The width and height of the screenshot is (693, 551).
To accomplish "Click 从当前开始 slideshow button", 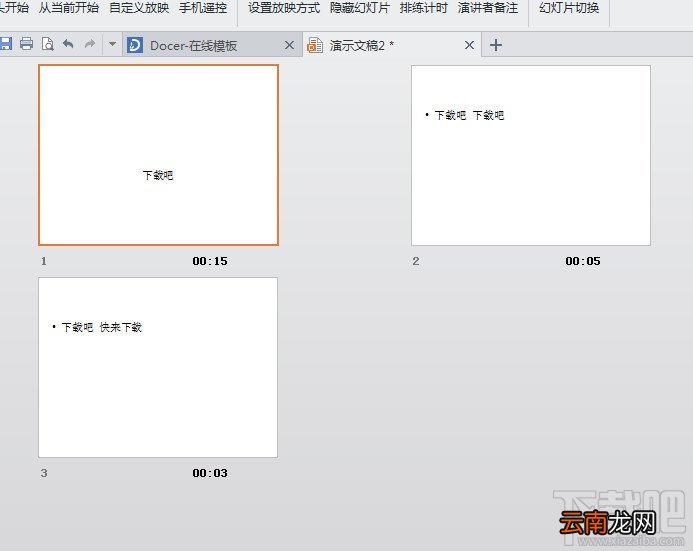I will 69,8.
